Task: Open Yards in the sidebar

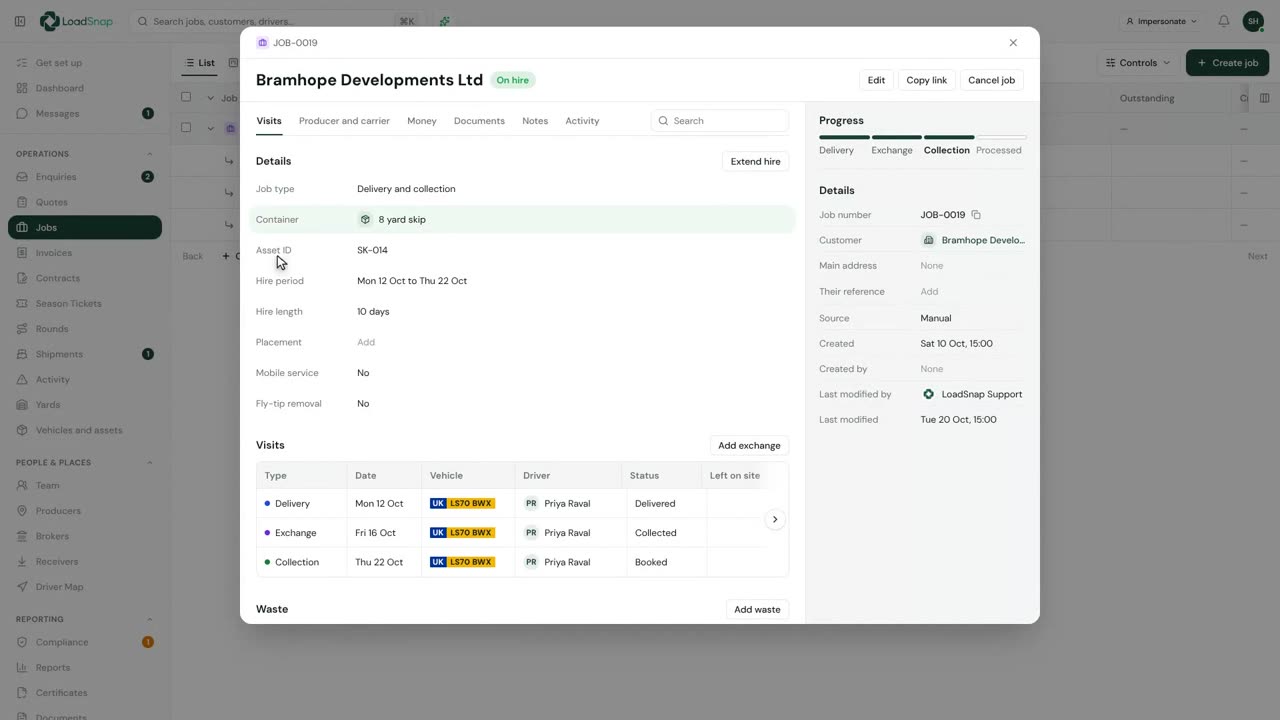Action: pyautogui.click(x=85, y=405)
